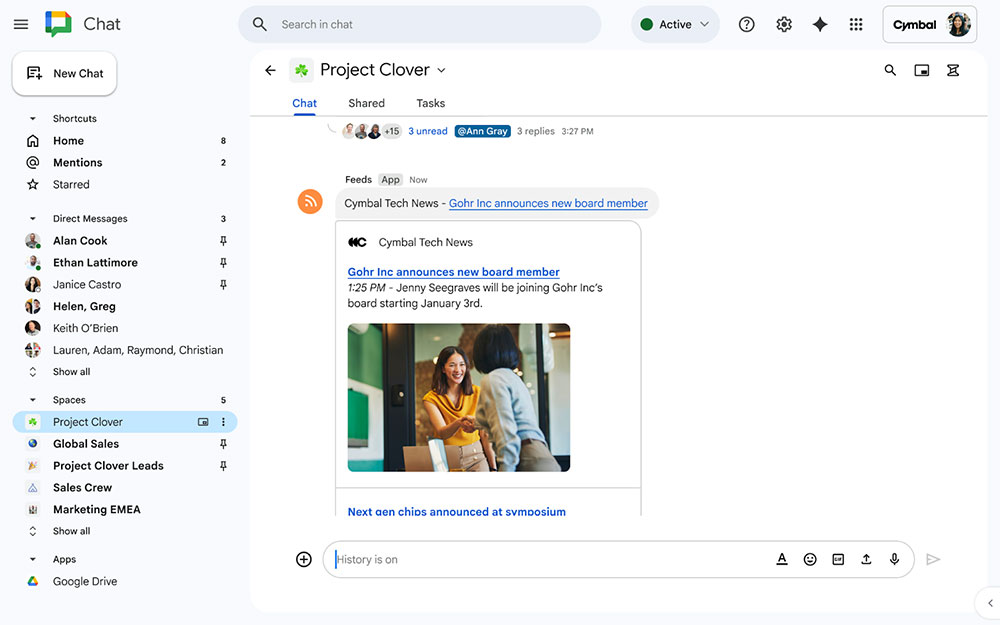Click the microphone icon to record audio
Viewport: 1000px width, 625px height.
point(894,559)
